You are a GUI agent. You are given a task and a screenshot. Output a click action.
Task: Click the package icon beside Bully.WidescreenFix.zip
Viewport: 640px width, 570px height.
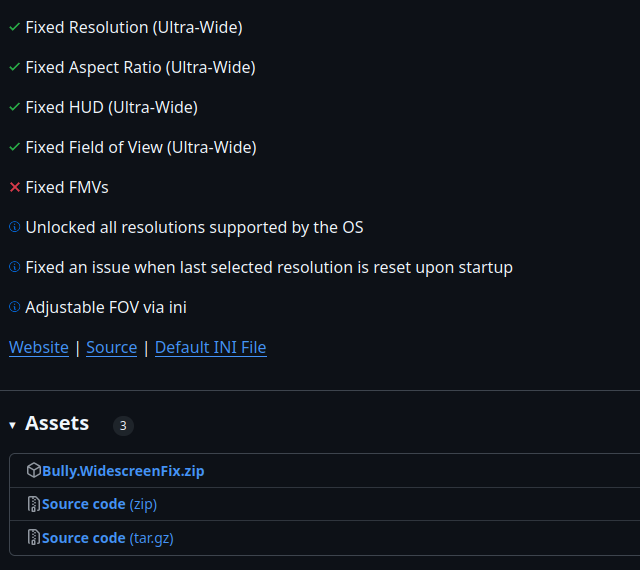(x=33, y=470)
